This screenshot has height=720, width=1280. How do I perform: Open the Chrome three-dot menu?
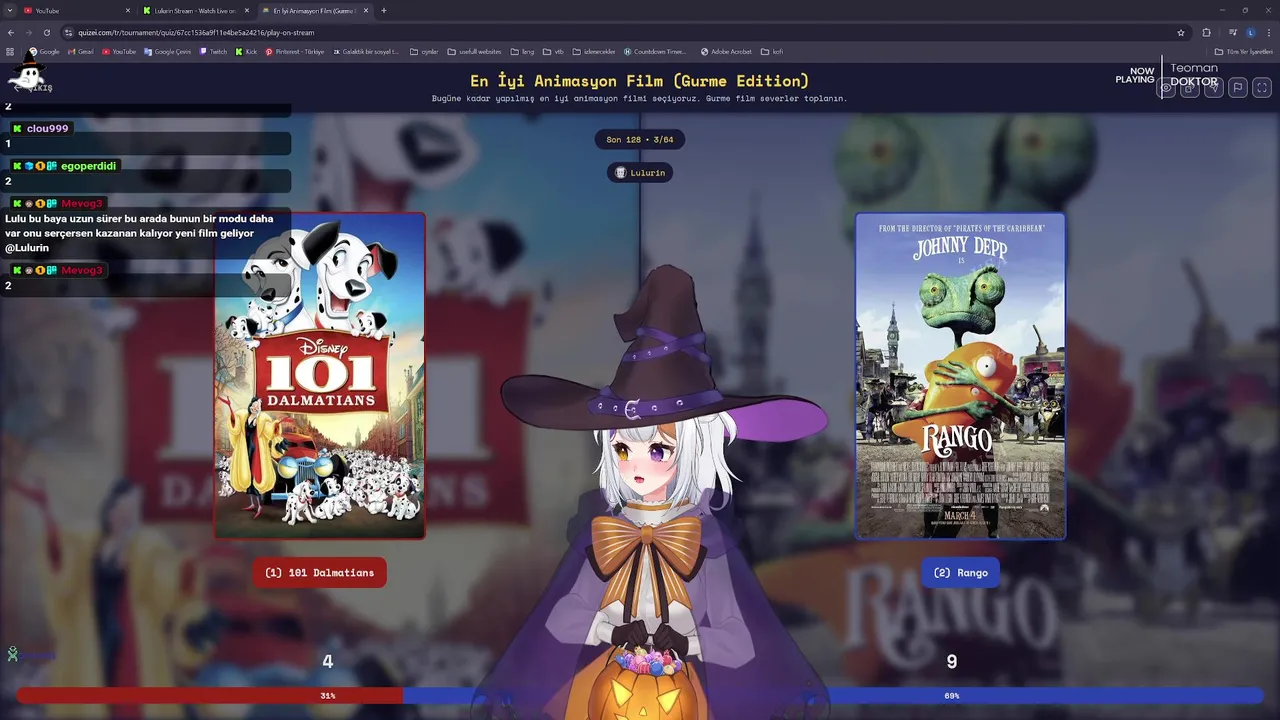pos(1268,32)
